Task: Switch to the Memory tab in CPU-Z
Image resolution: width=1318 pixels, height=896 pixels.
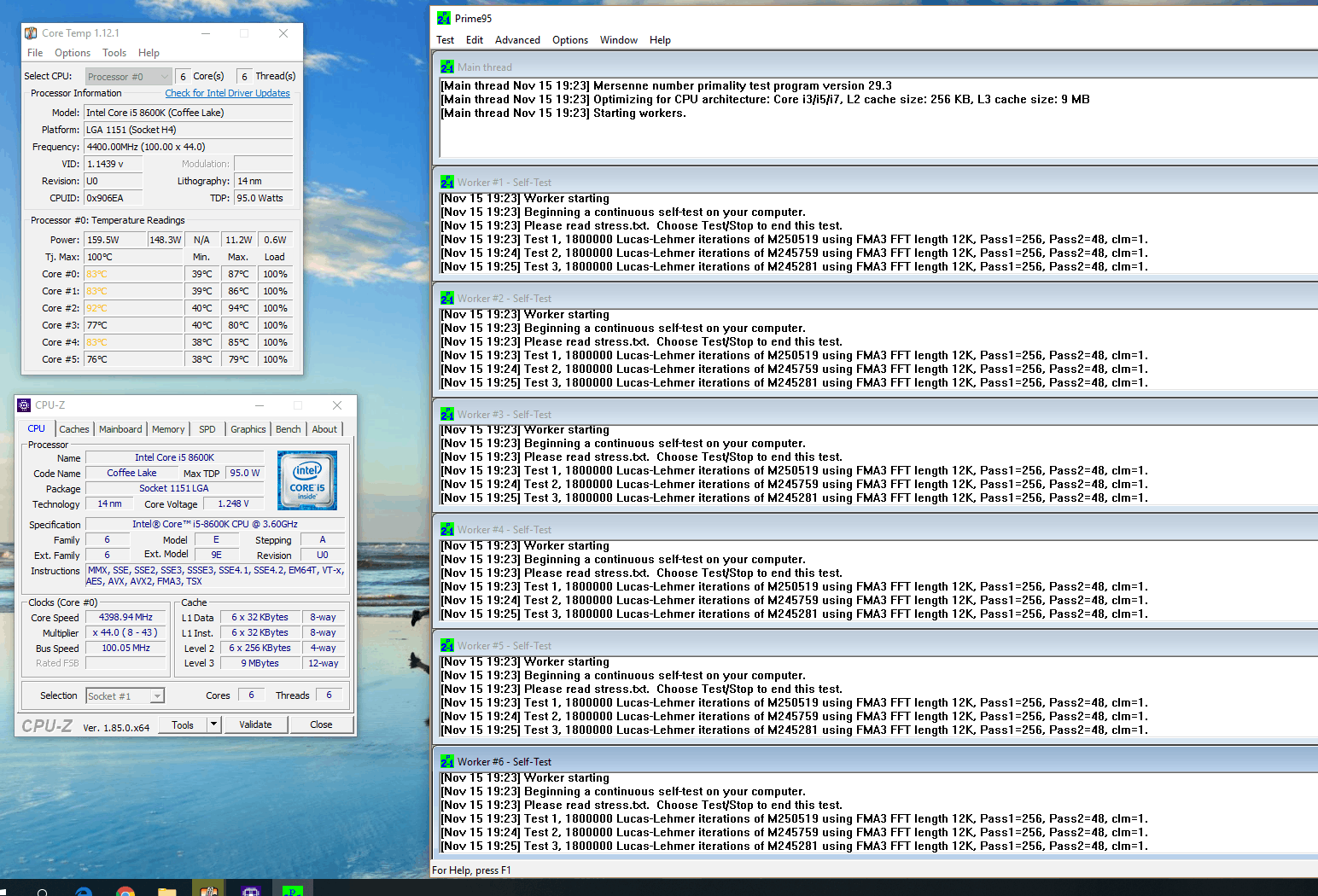Action: coord(168,429)
